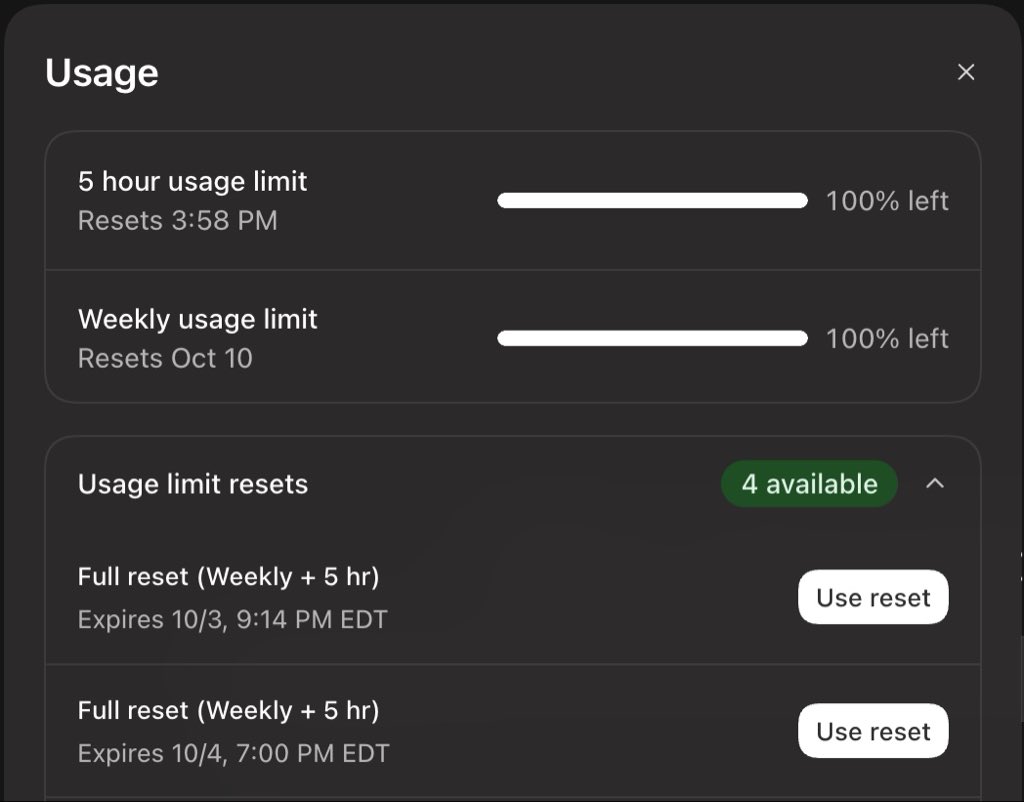Use reset expiring 10/3, 9:14 PM EDT
Screen dimensions: 1024x802
click(873, 597)
